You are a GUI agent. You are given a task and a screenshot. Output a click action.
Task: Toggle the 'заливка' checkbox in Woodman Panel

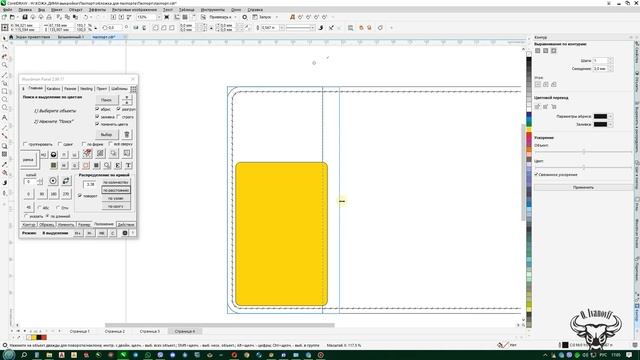97,117
